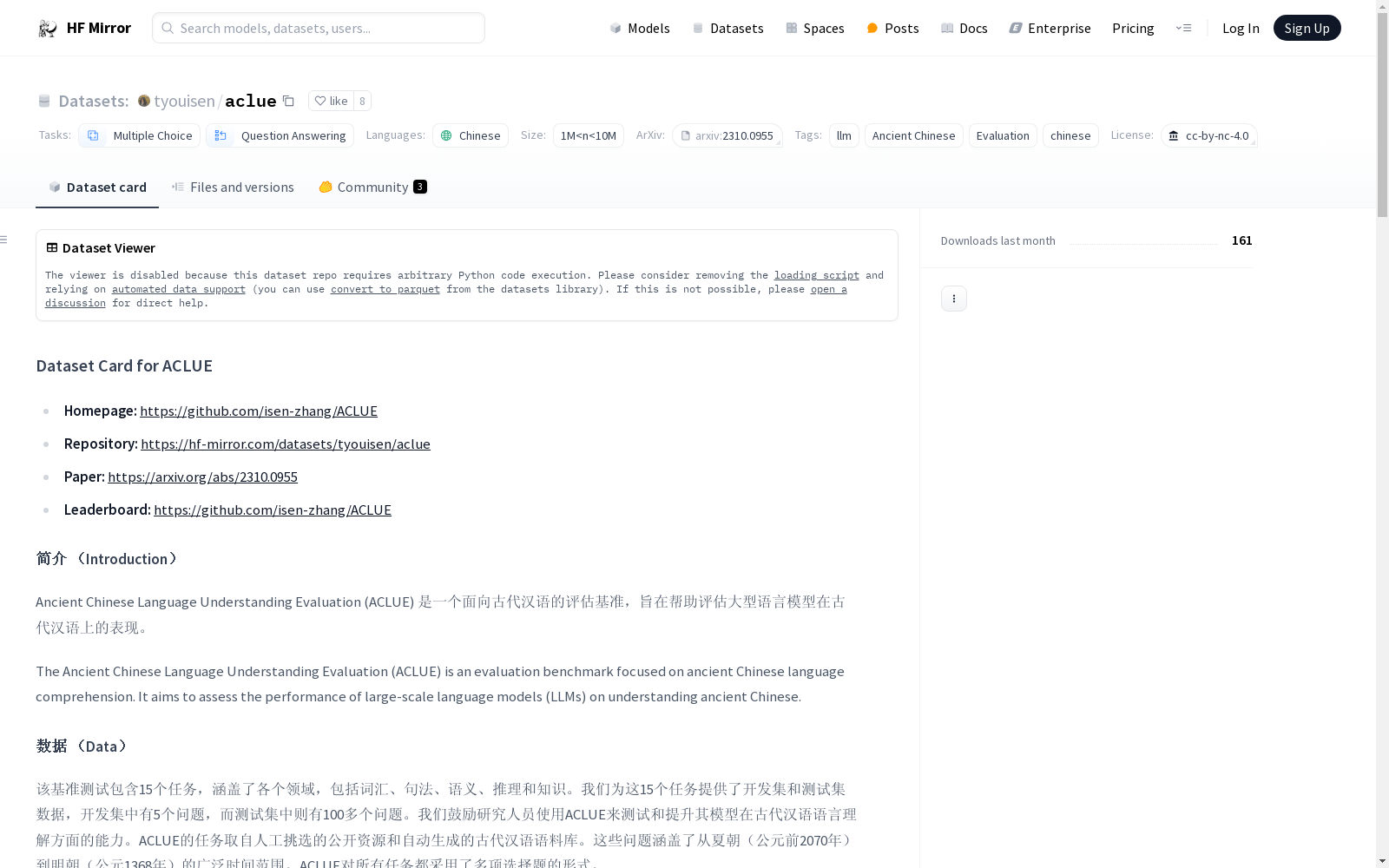Click the Question Answering task icon

221,135
